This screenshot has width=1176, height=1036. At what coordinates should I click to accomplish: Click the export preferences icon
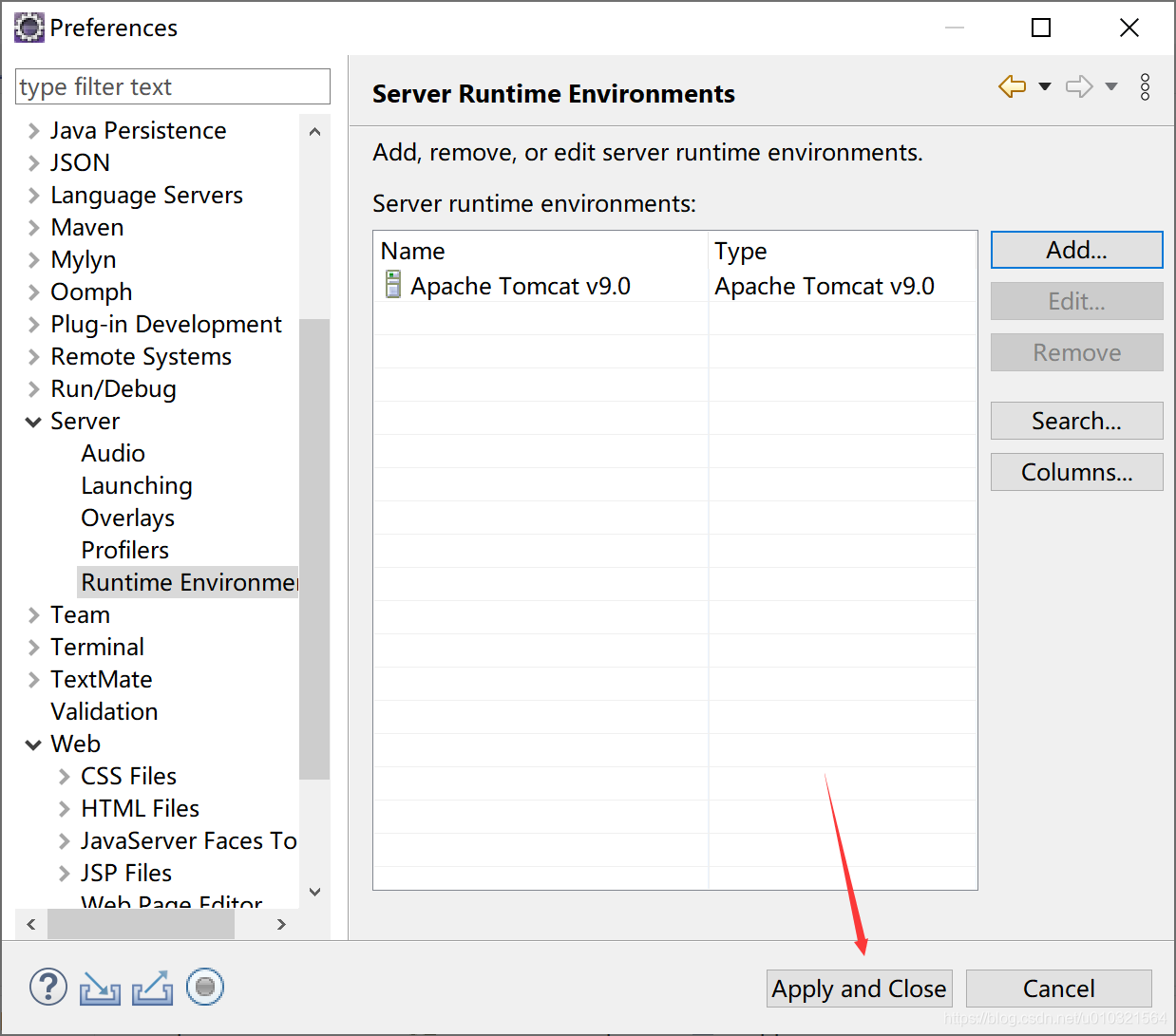tap(152, 988)
